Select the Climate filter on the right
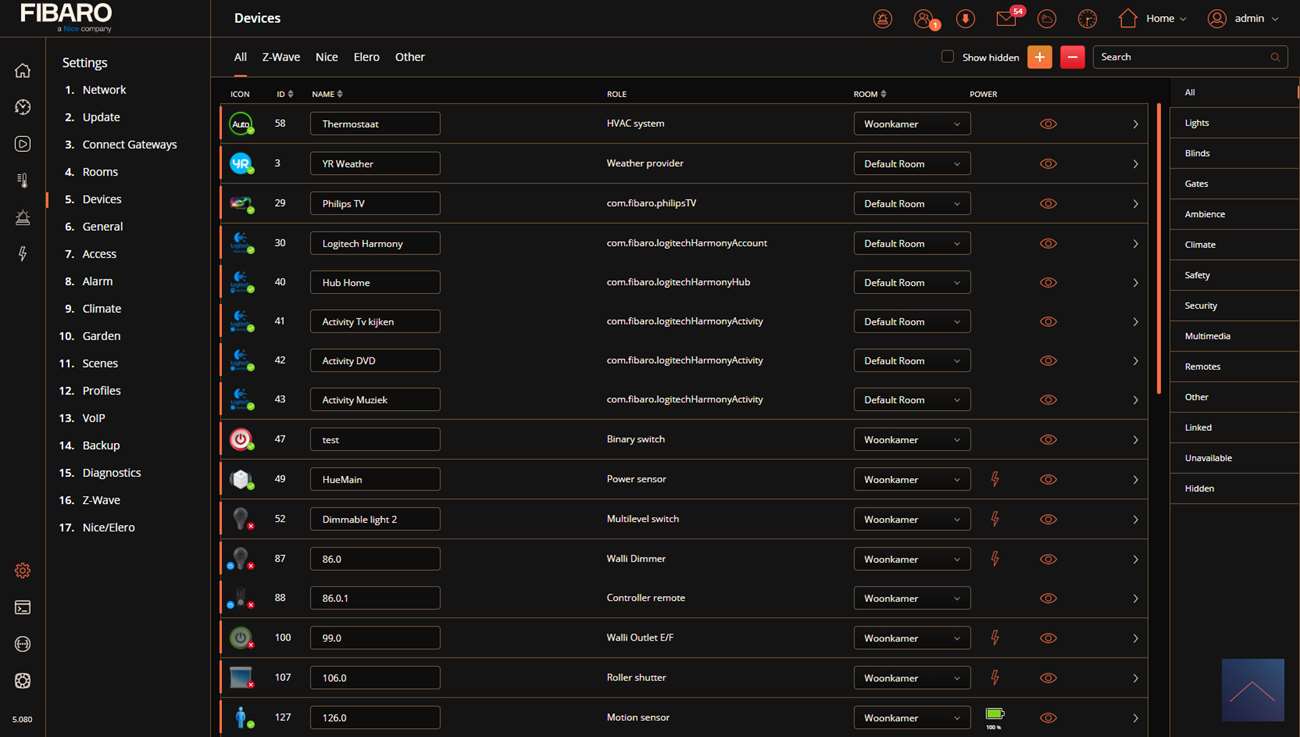The image size is (1300, 737). pos(1200,245)
